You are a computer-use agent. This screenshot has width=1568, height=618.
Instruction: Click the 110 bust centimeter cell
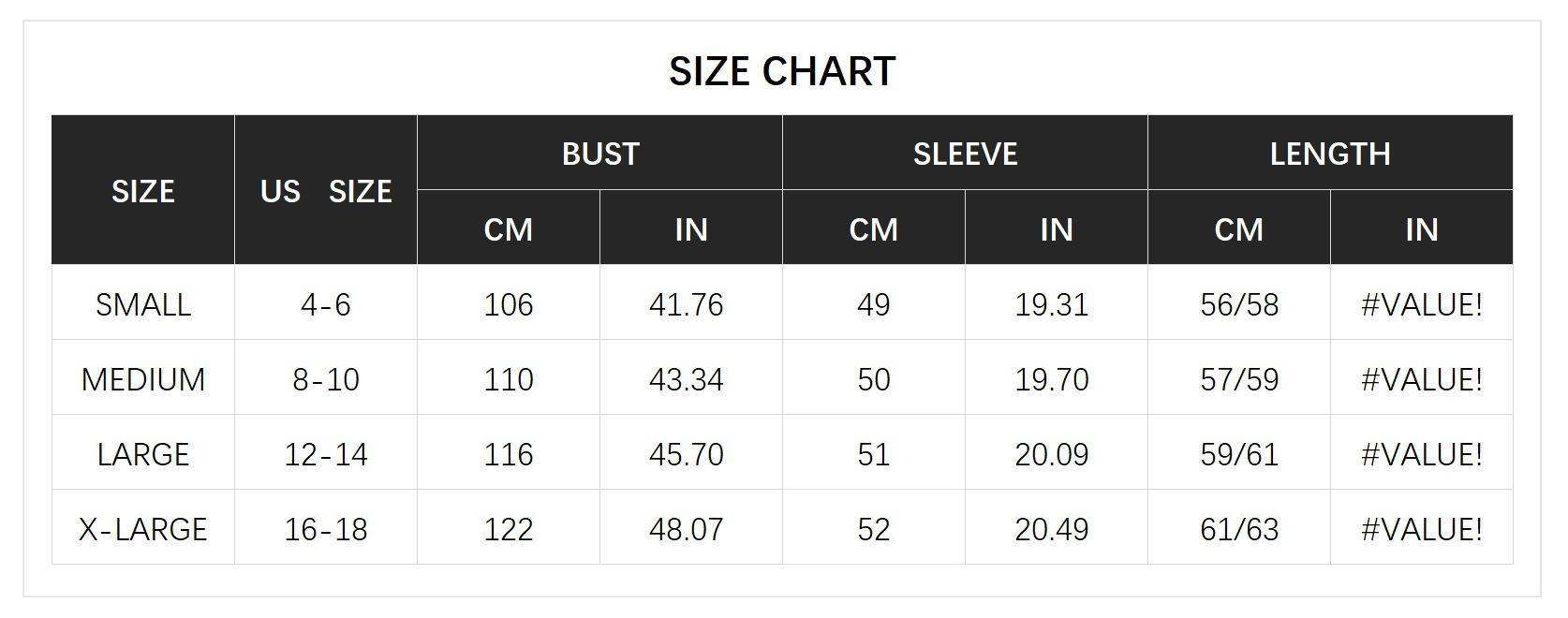pyautogui.click(x=508, y=379)
